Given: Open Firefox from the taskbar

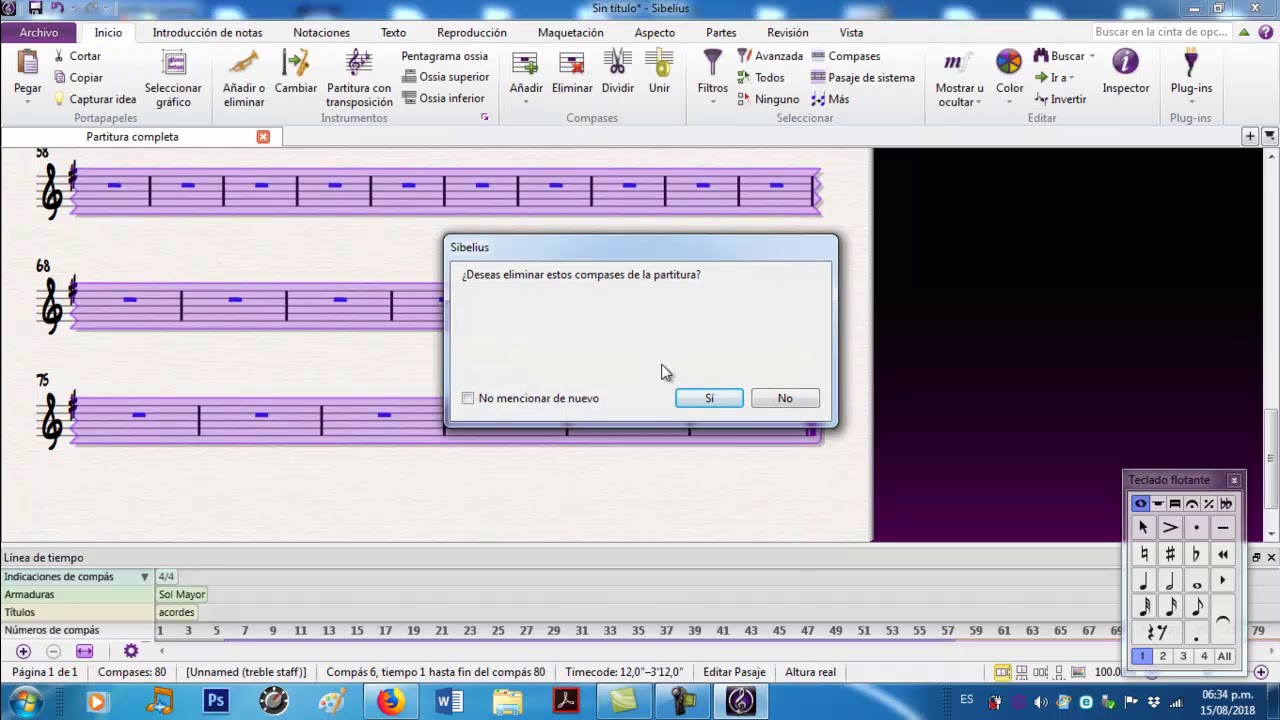Looking at the screenshot, I should click(389, 701).
